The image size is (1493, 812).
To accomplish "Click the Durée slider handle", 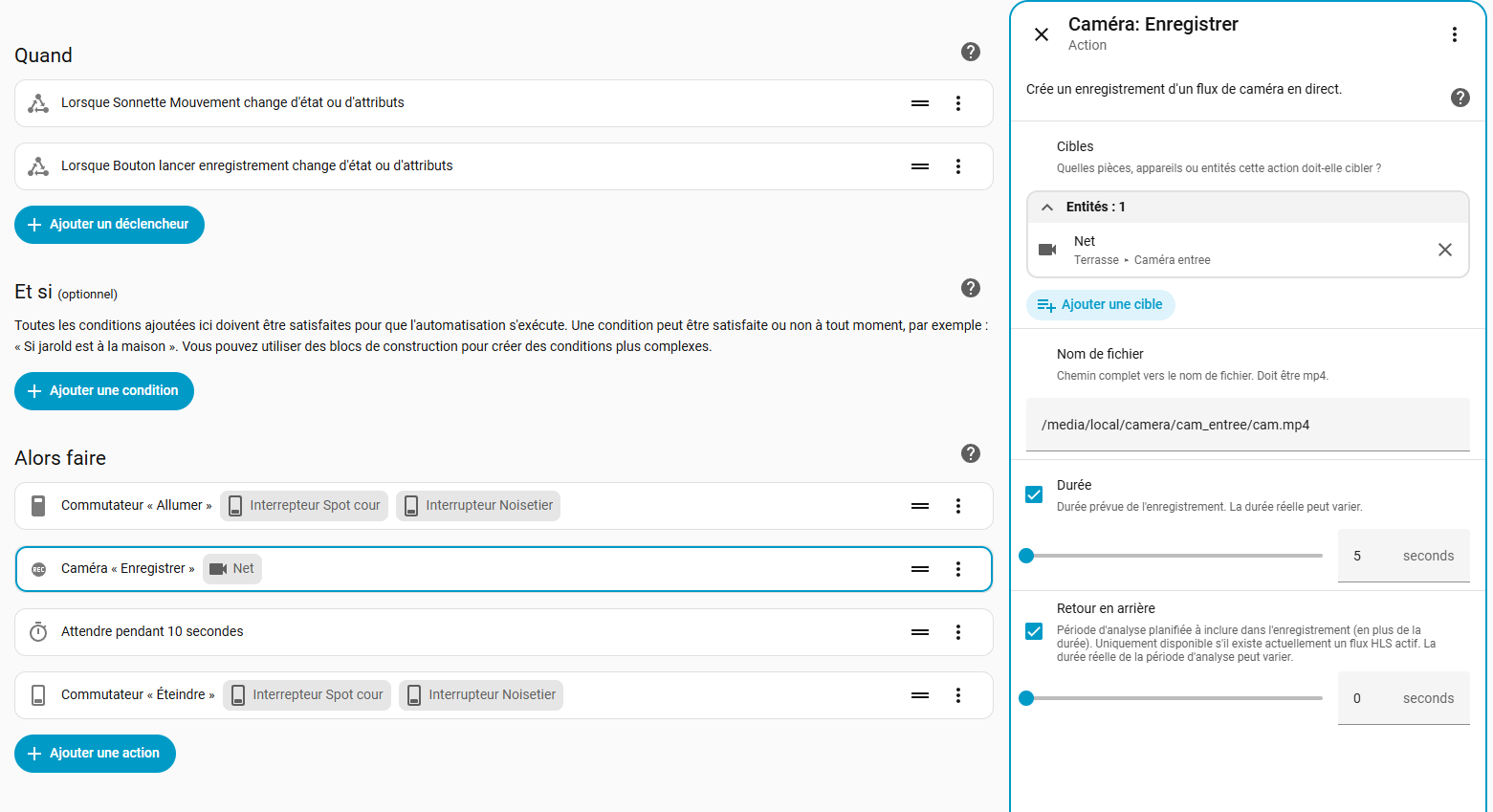I will [1026, 556].
